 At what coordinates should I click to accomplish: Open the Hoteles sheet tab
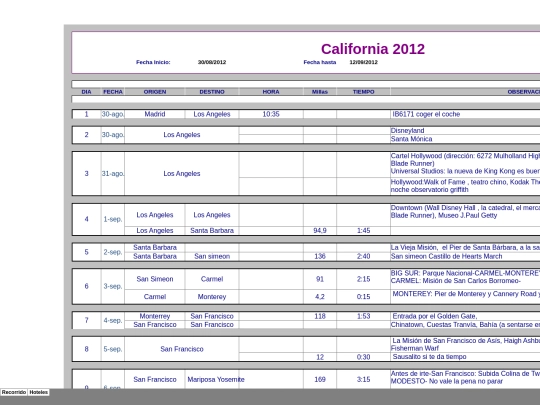39,392
